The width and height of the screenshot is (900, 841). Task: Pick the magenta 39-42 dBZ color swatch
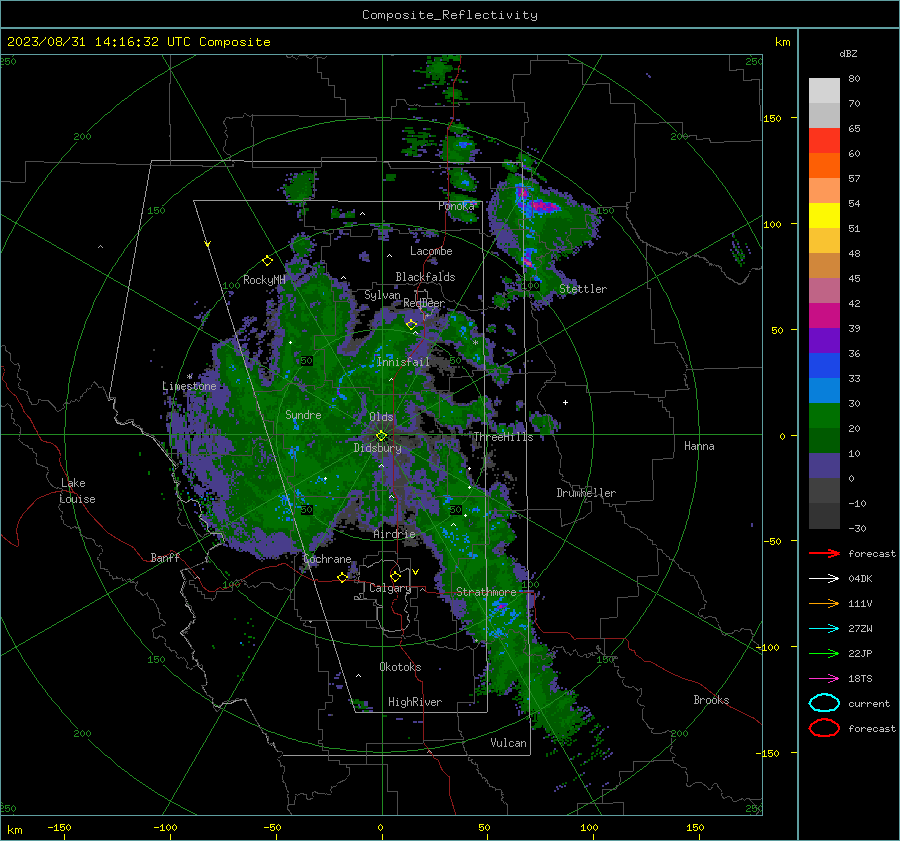pyautogui.click(x=824, y=315)
